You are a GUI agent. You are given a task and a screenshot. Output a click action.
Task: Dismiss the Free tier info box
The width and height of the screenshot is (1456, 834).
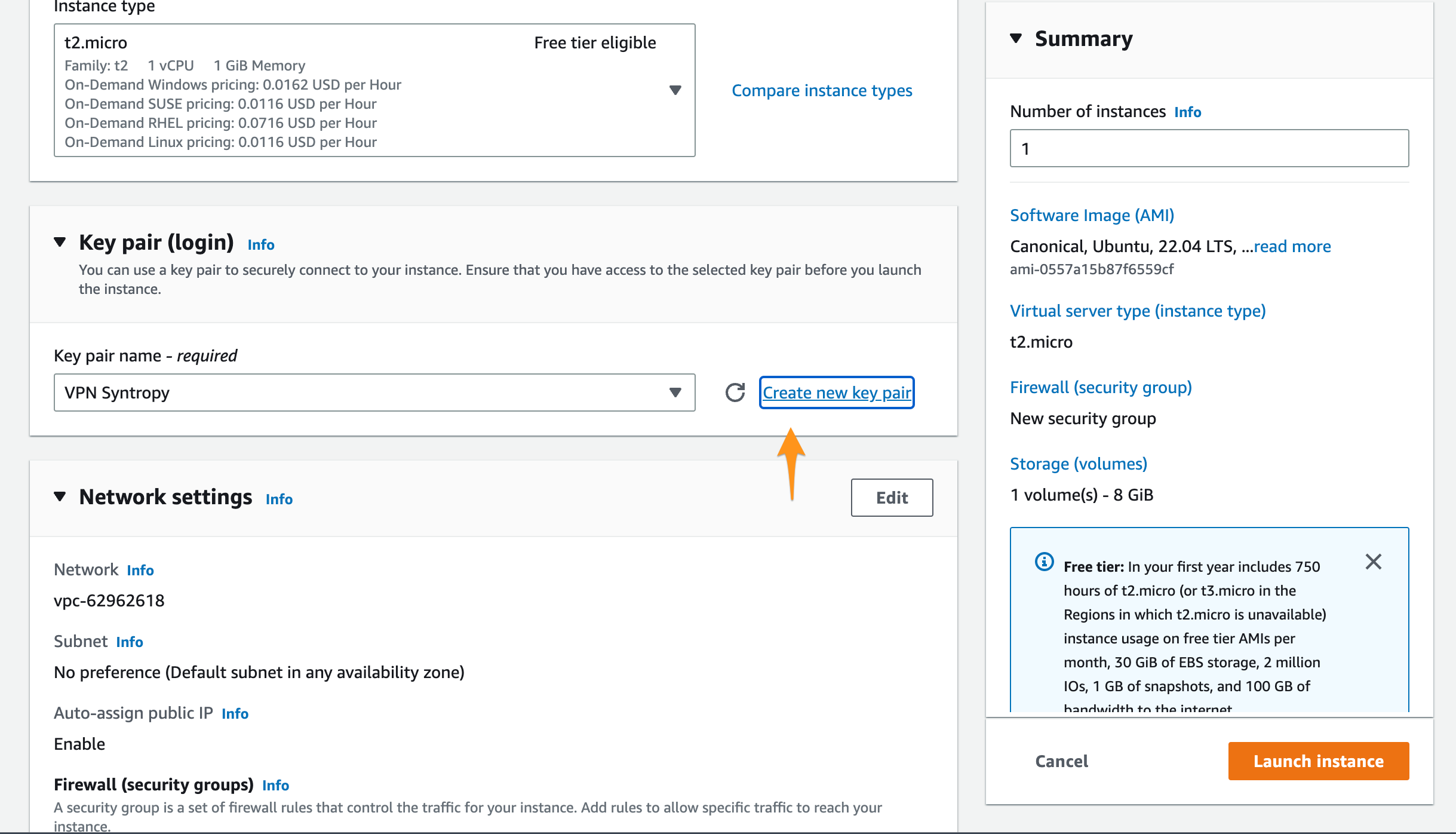[x=1373, y=562]
